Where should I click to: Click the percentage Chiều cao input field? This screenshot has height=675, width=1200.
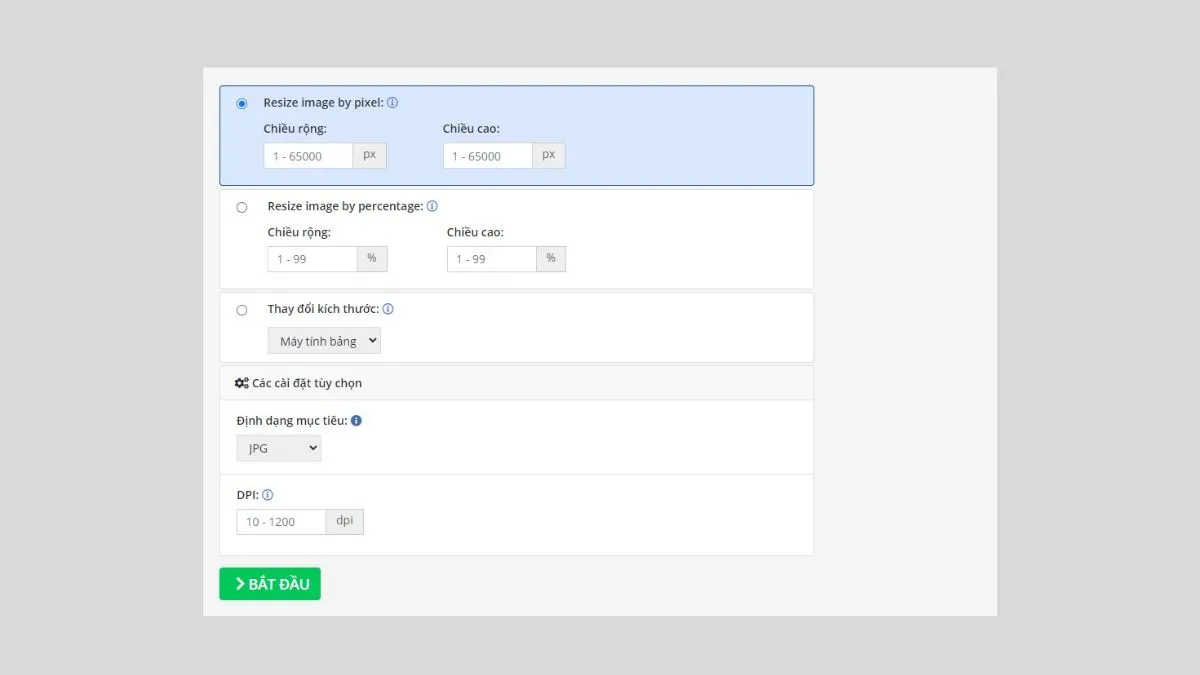click(492, 259)
